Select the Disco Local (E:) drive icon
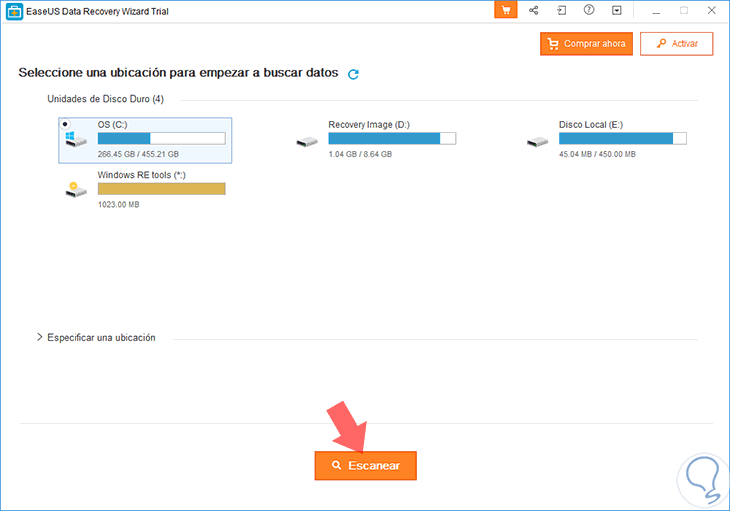Viewport: 730px width, 511px height. pyautogui.click(x=538, y=141)
